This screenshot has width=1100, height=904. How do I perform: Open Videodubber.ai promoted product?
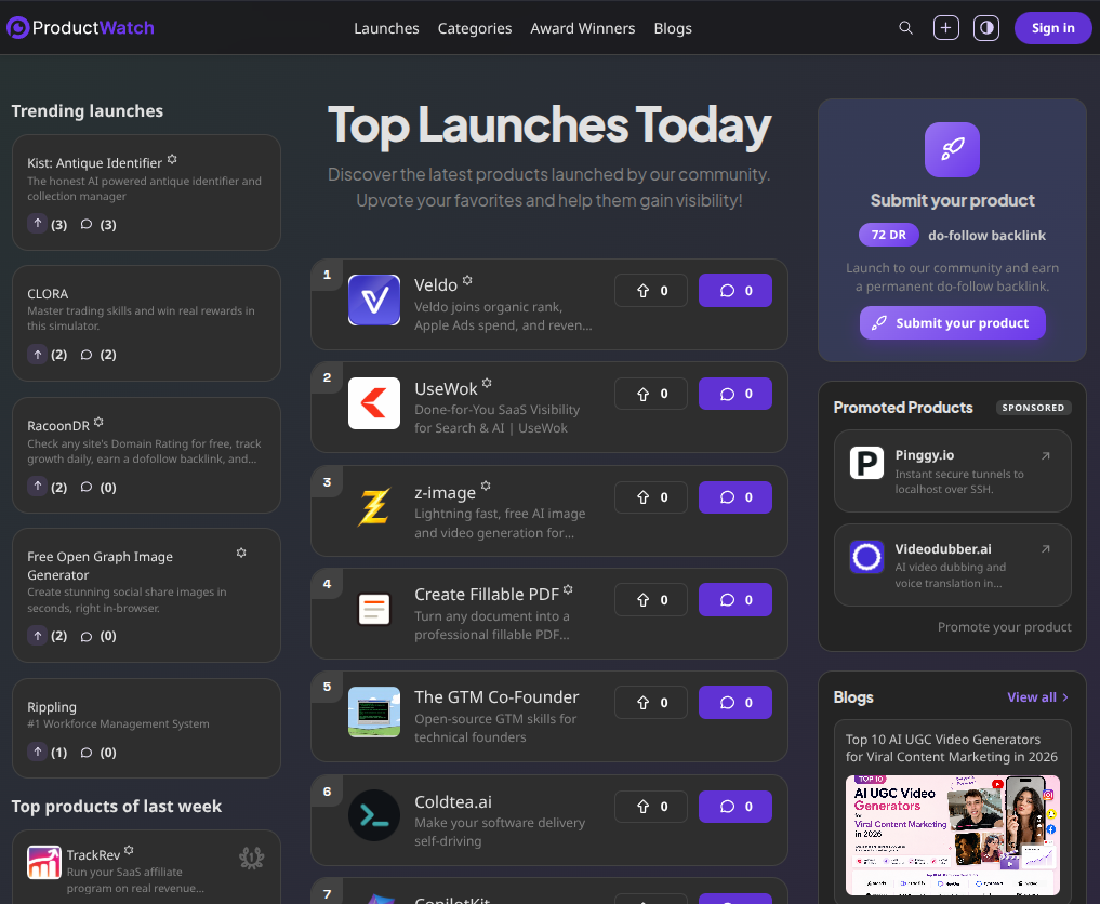click(x=953, y=565)
